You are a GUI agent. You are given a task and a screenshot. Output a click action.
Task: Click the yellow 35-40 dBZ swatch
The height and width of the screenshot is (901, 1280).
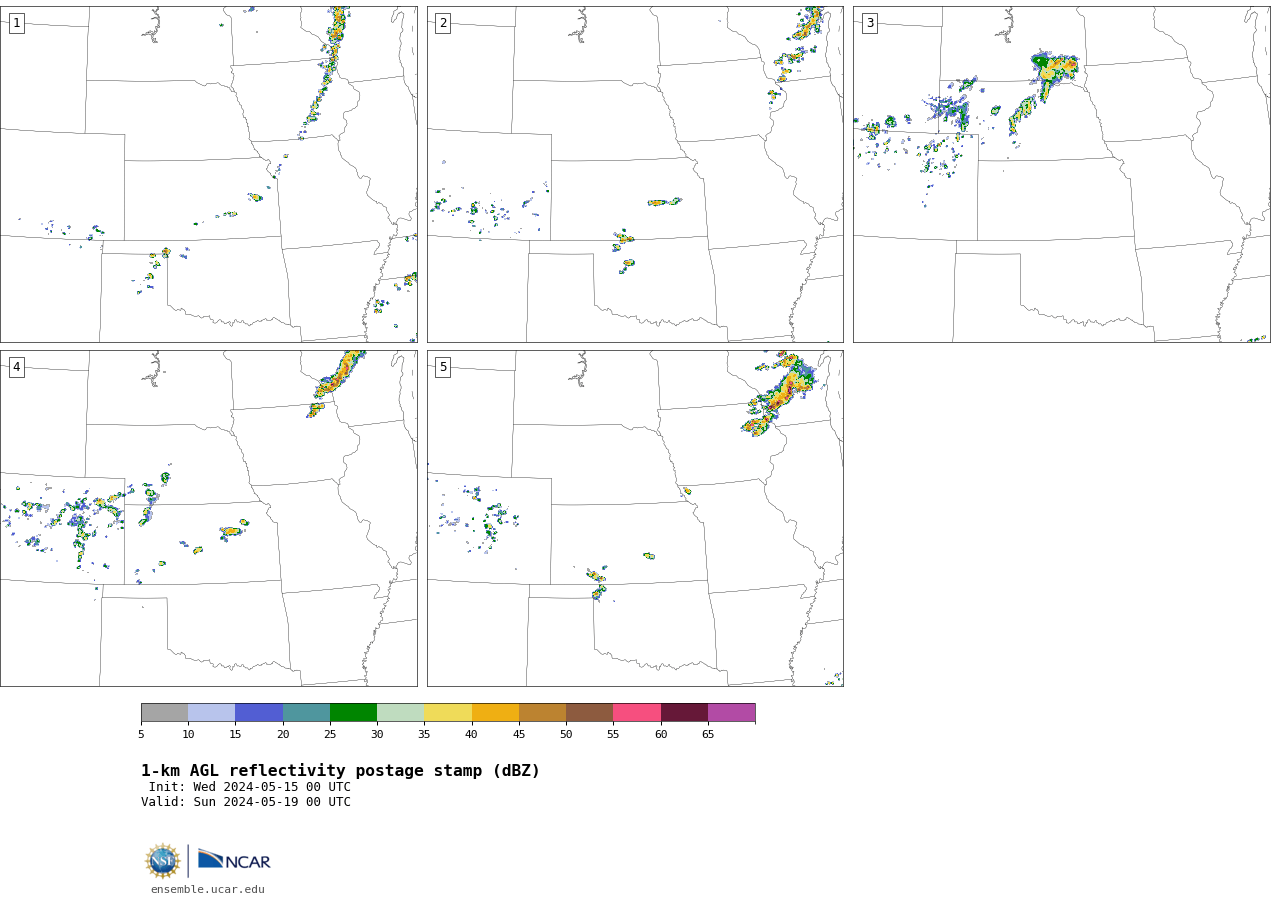(x=448, y=712)
